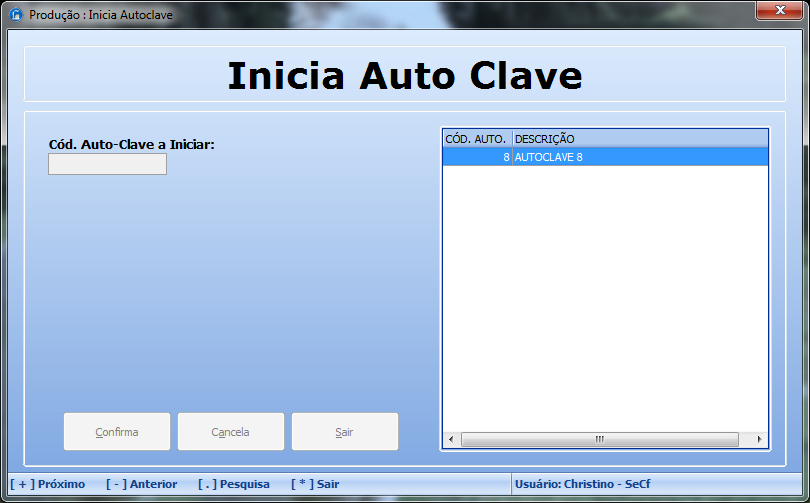Click the empty area of the autoclave list
This screenshot has height=503, width=810.
point(604,300)
